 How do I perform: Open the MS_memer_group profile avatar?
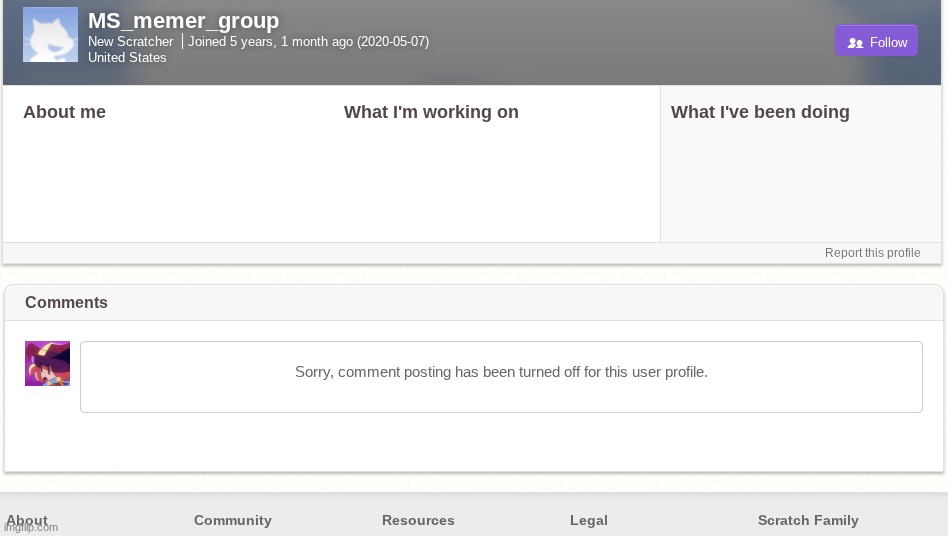click(x=50, y=34)
